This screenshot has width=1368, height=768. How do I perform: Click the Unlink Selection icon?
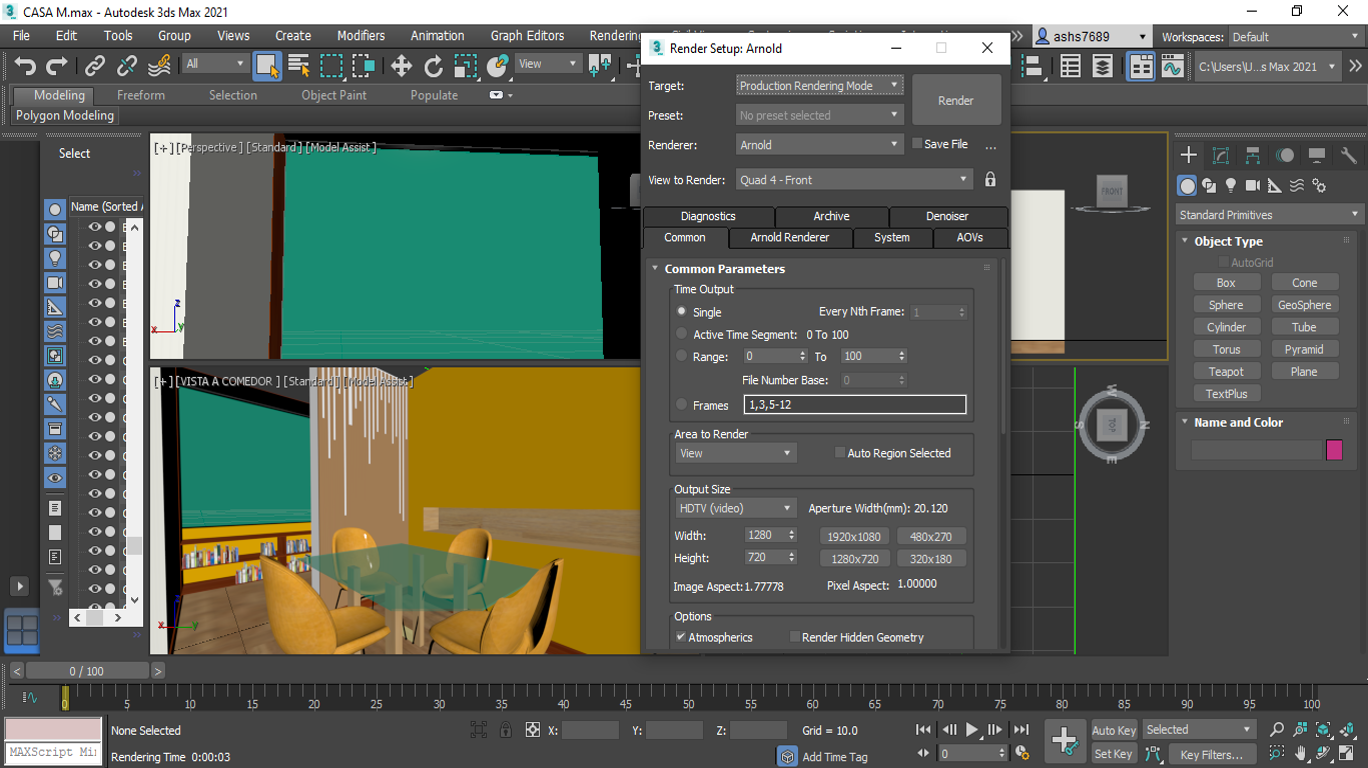coord(127,66)
